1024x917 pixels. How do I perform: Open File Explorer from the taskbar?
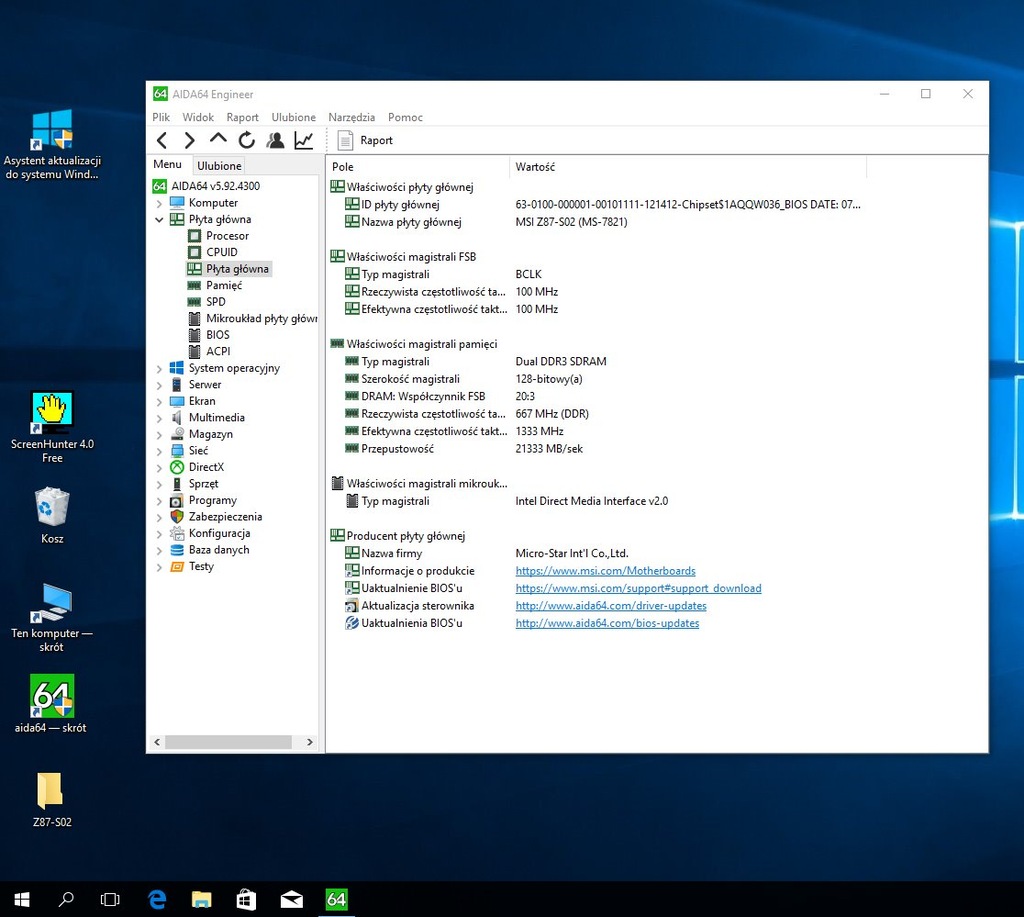point(202,899)
